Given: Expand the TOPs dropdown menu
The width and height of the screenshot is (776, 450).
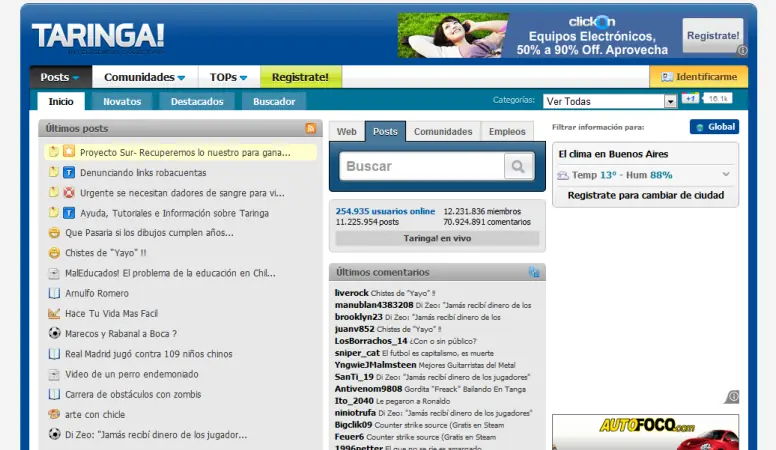Looking at the screenshot, I should [x=228, y=77].
